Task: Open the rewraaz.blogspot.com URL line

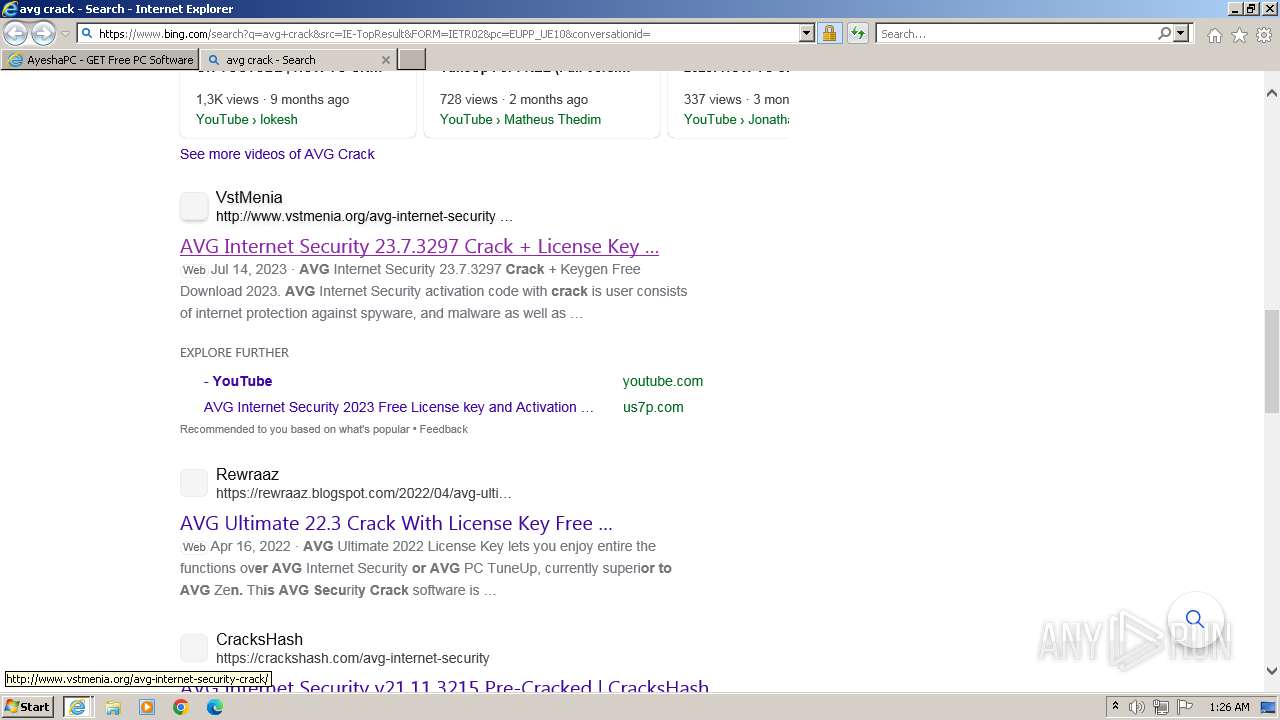Action: (x=364, y=493)
